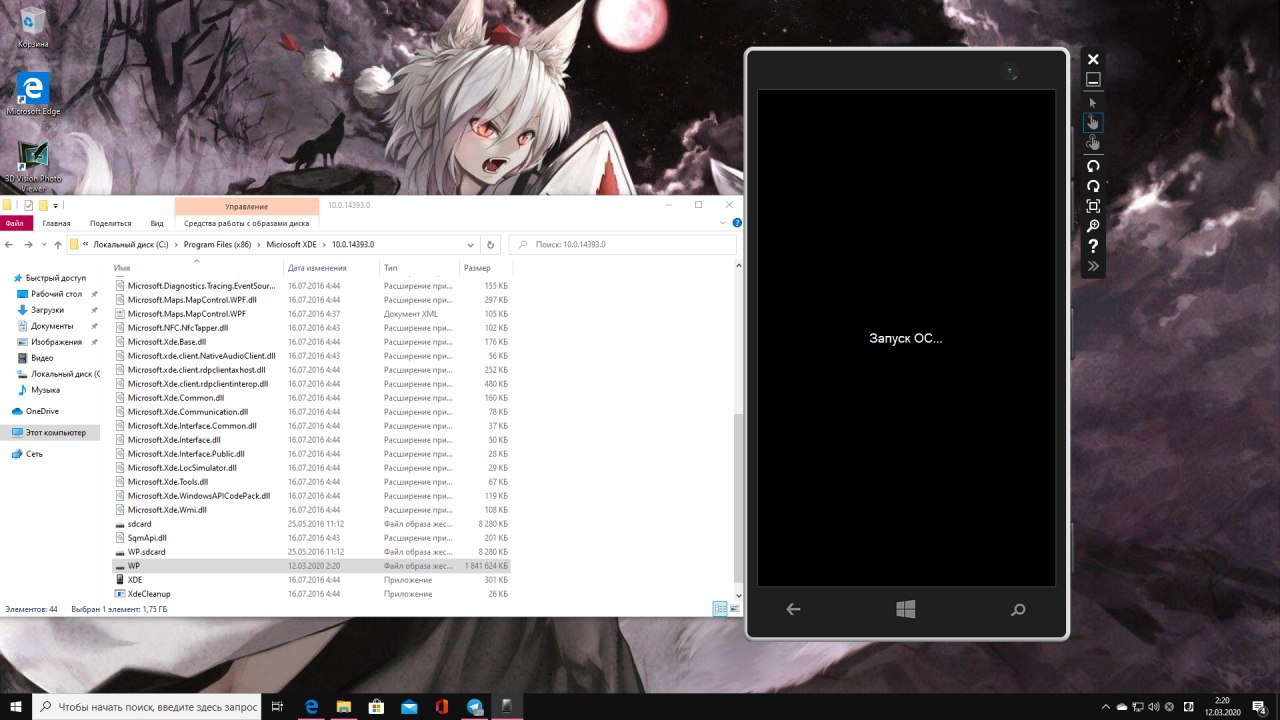Tap the phone's Windows Start button
This screenshot has height=720, width=1280.
[906, 609]
